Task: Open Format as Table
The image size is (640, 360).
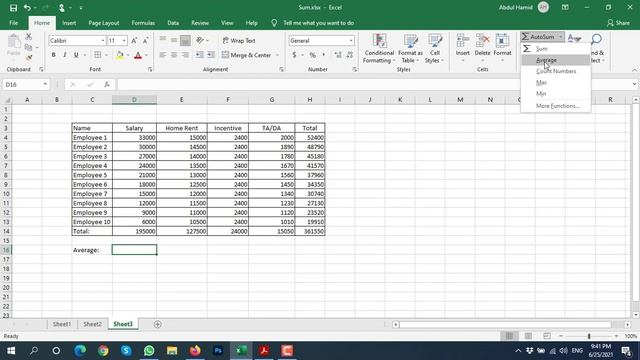Action: click(410, 49)
